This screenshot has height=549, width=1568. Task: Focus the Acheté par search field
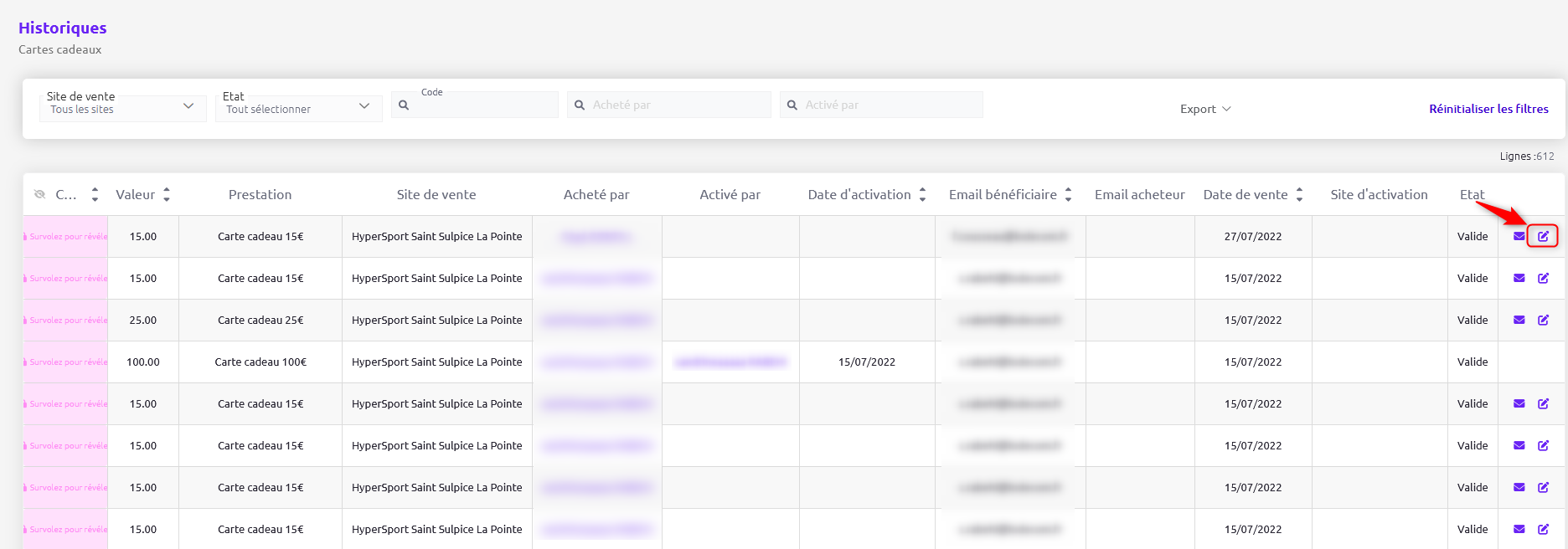point(669,105)
